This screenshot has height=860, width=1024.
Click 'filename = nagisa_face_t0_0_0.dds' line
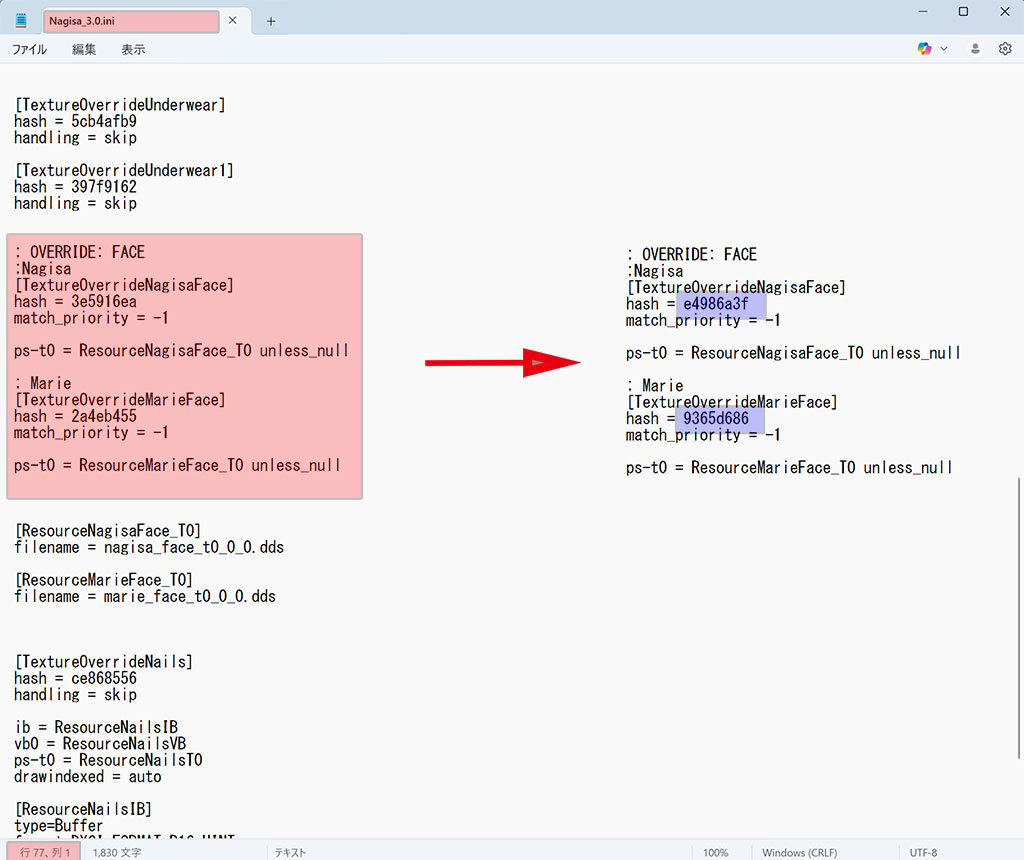click(149, 547)
